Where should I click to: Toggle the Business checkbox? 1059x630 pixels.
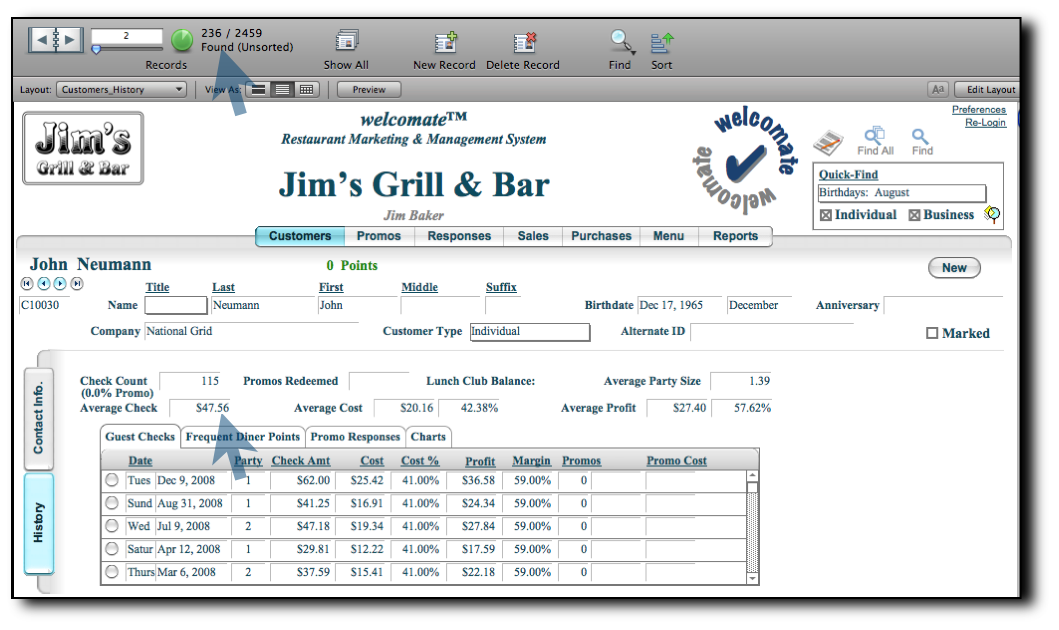[x=914, y=215]
